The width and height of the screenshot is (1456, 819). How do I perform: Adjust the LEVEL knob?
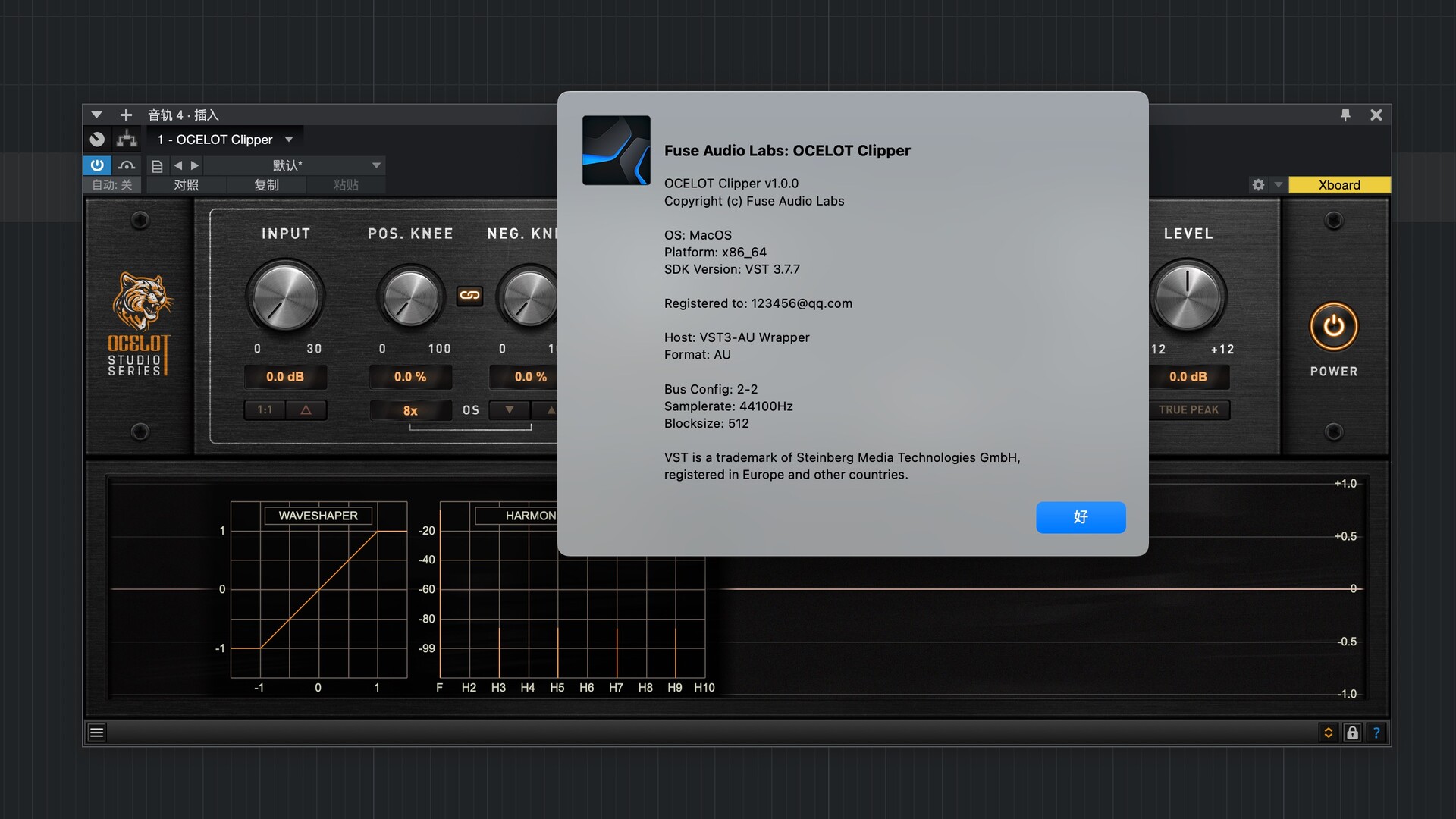tap(1188, 297)
